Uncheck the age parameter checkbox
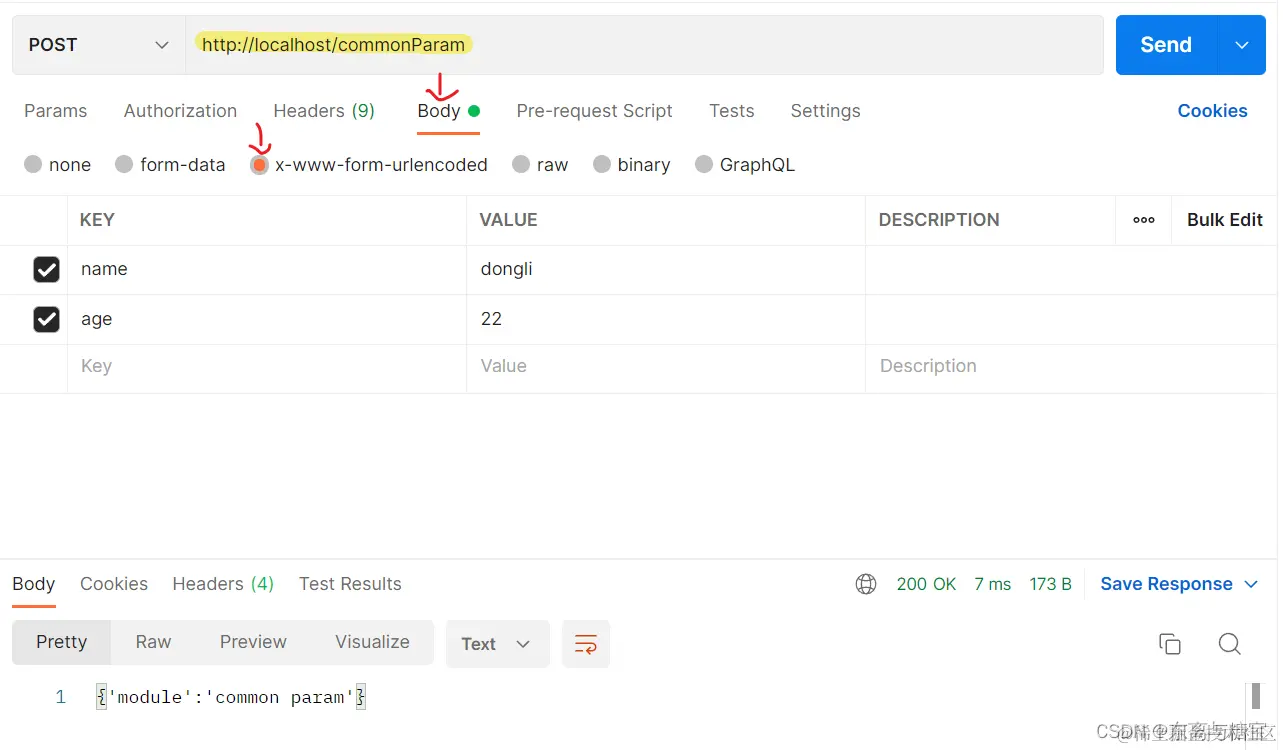Screen dimensions: 1283x750 click(46, 319)
